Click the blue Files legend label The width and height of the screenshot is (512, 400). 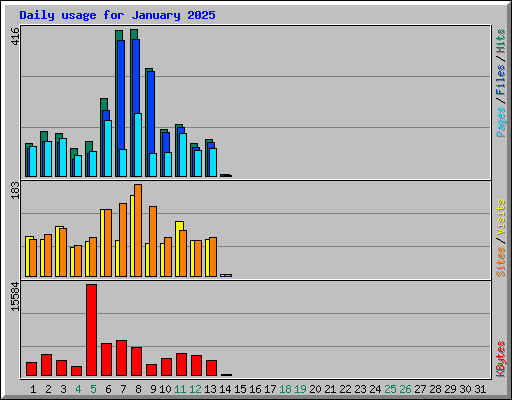[500, 79]
